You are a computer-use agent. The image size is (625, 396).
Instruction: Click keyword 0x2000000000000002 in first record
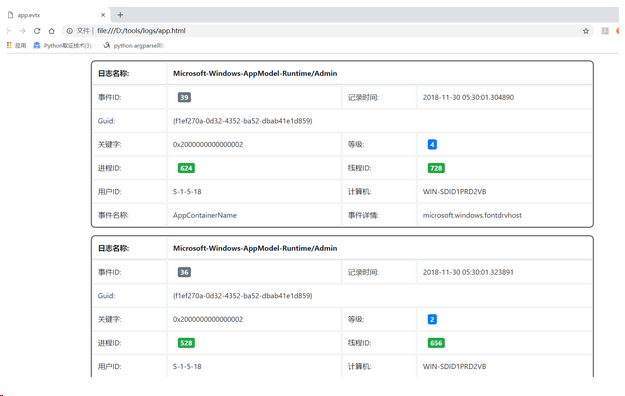coord(208,144)
